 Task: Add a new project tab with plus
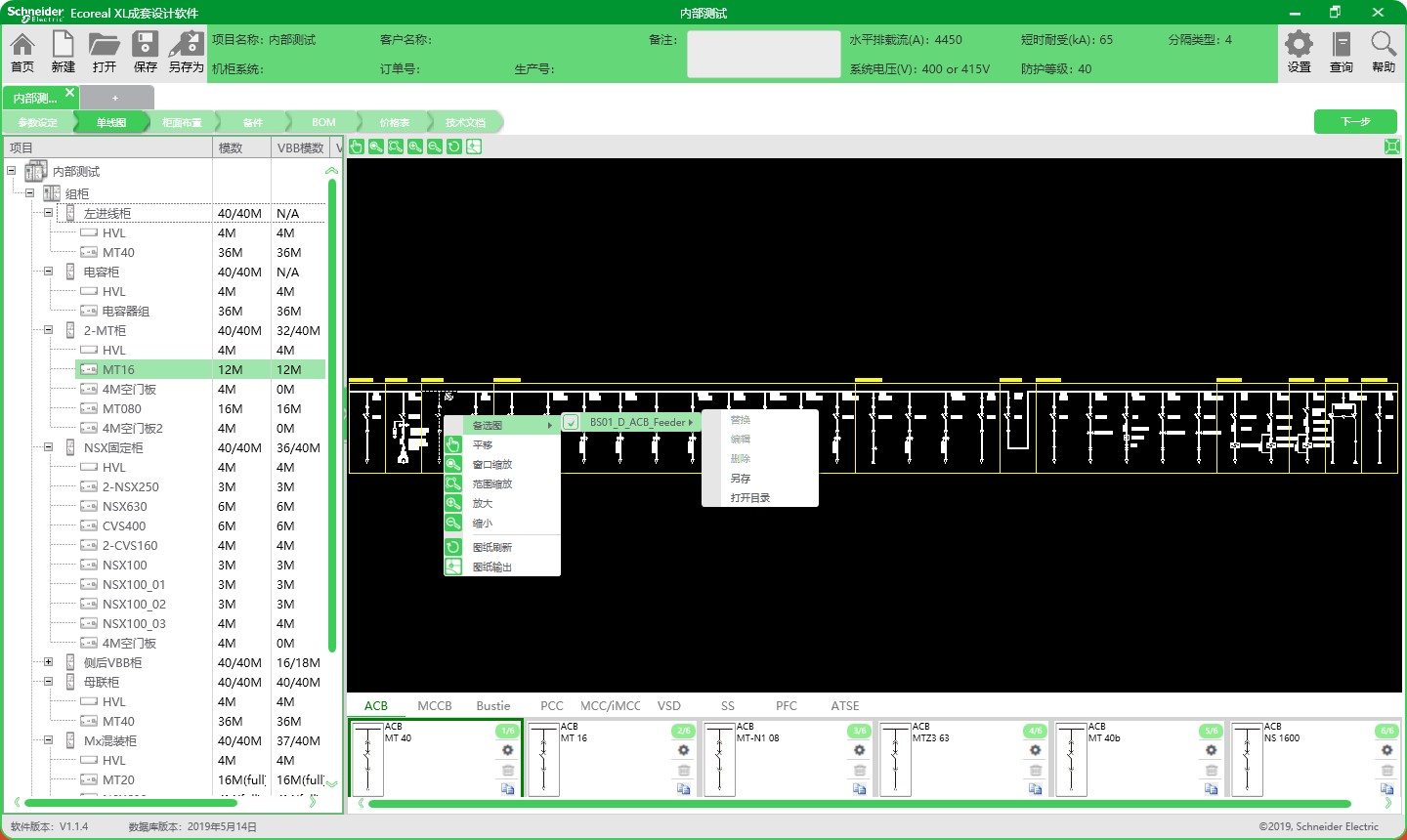115,98
